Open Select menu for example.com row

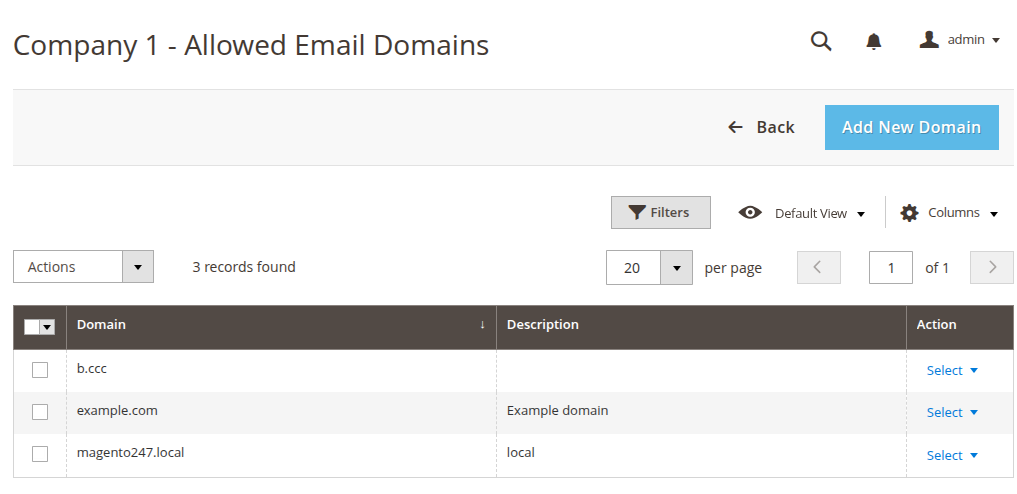(951, 412)
